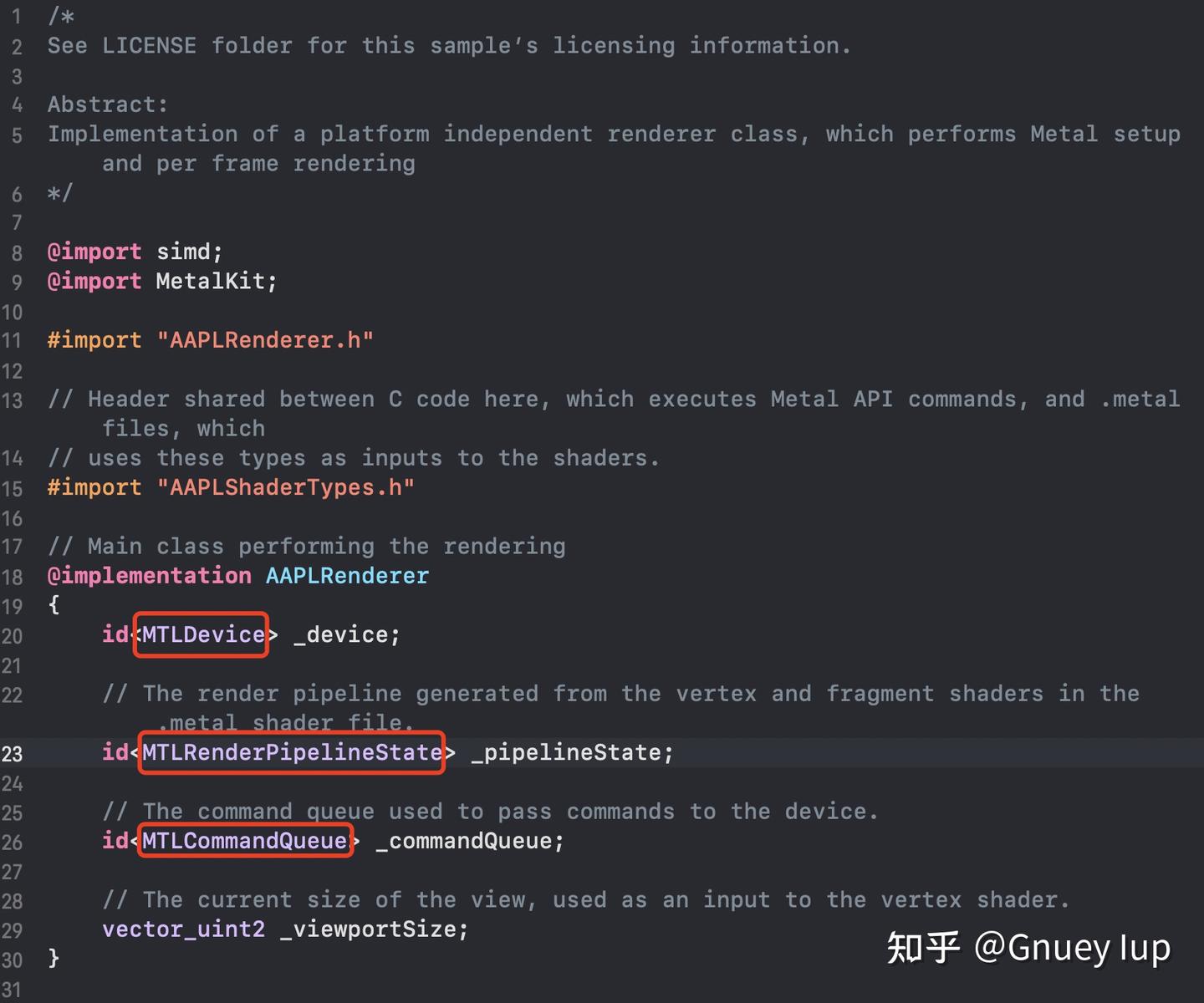Click the "Abstract:" comment text
The height and width of the screenshot is (1003, 1204).
pos(108,104)
